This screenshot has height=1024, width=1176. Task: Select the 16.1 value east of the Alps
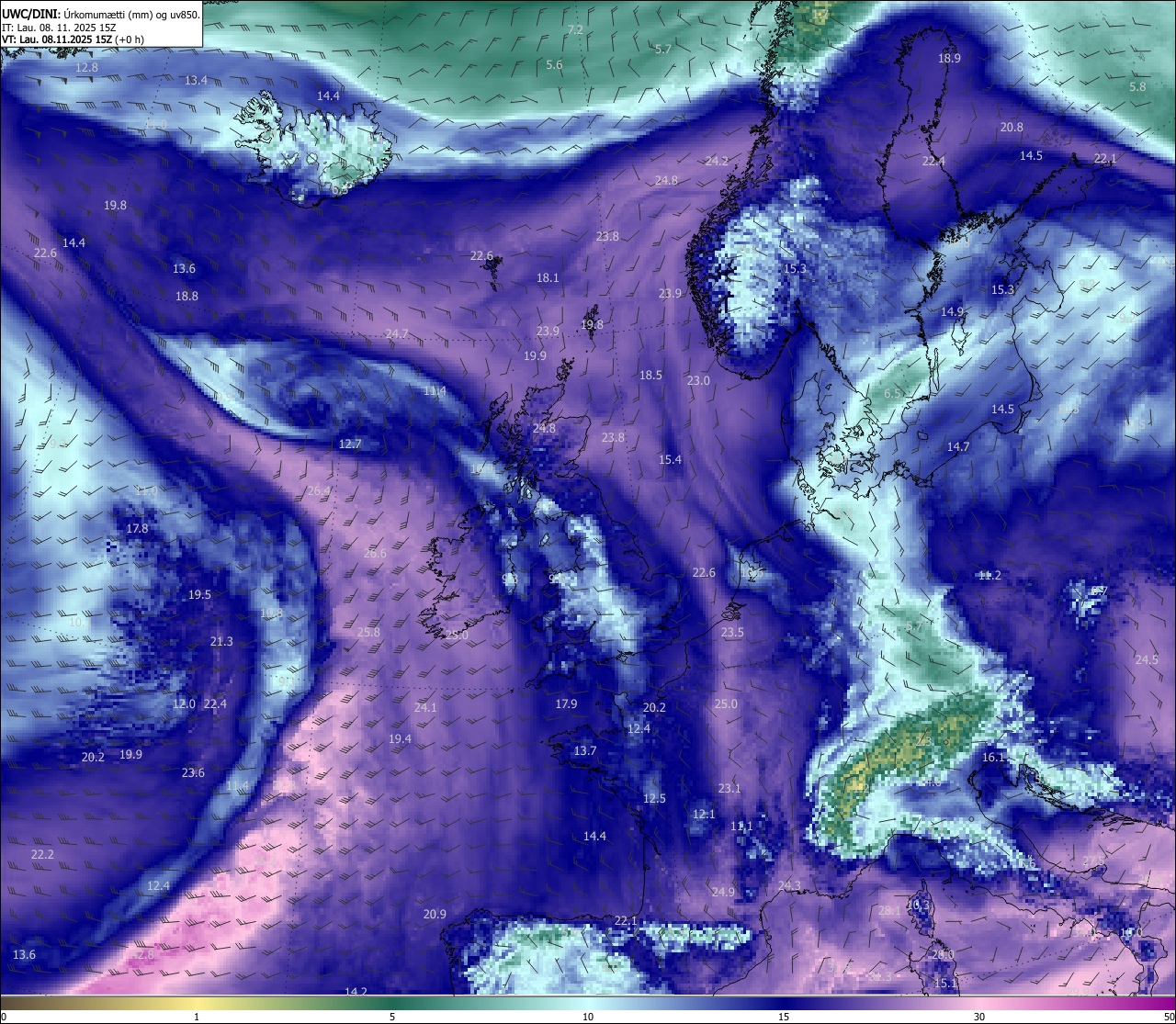pyautogui.click(x=993, y=758)
